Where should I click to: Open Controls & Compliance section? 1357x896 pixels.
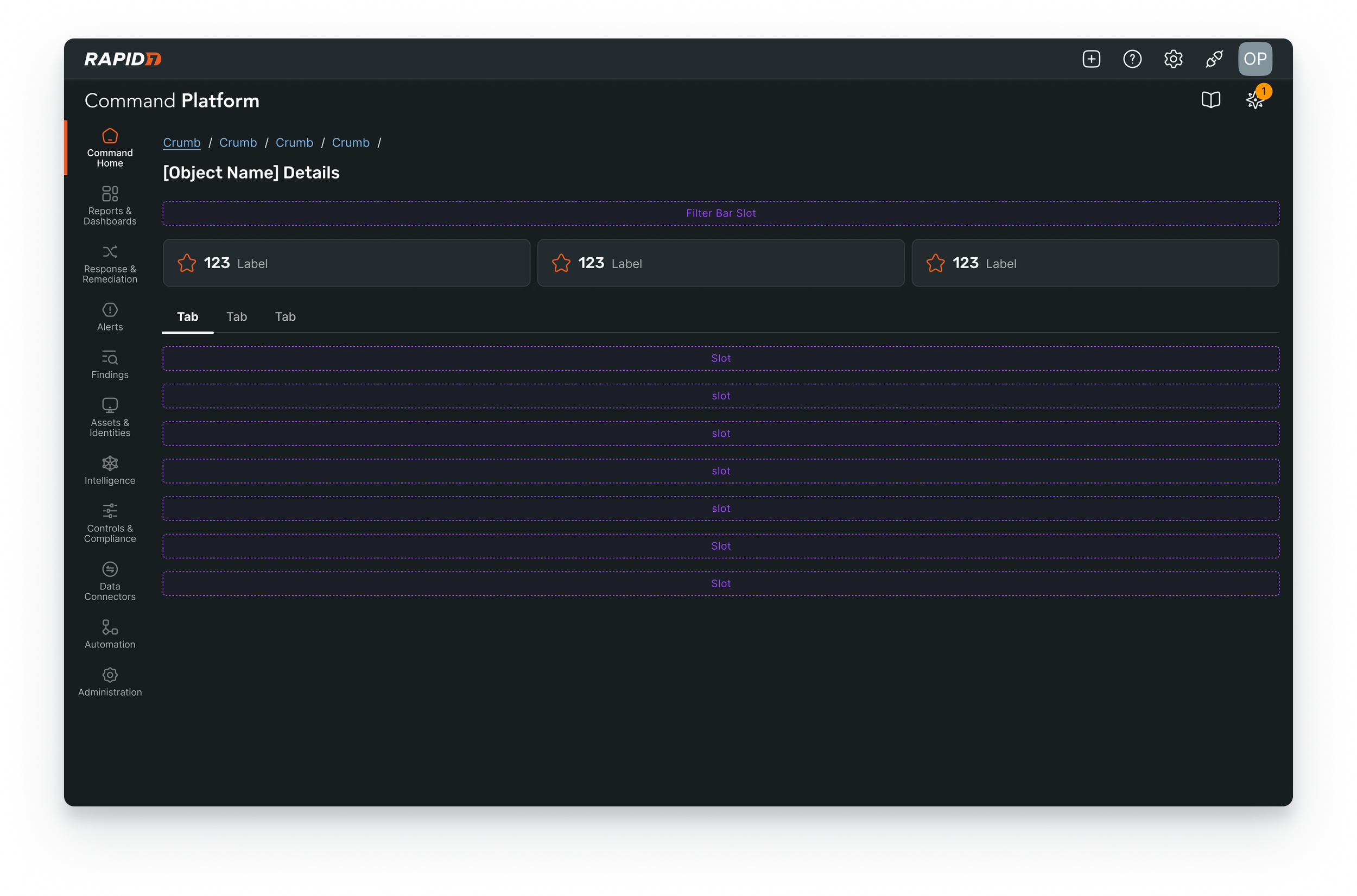pyautogui.click(x=110, y=523)
